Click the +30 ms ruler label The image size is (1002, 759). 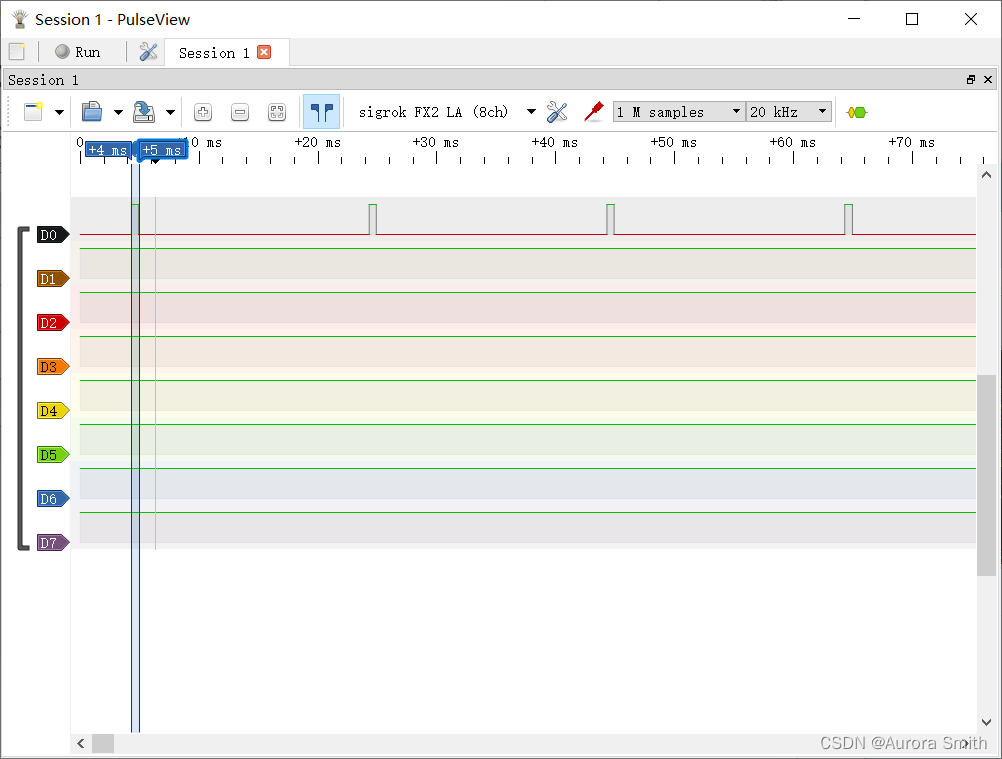[436, 142]
